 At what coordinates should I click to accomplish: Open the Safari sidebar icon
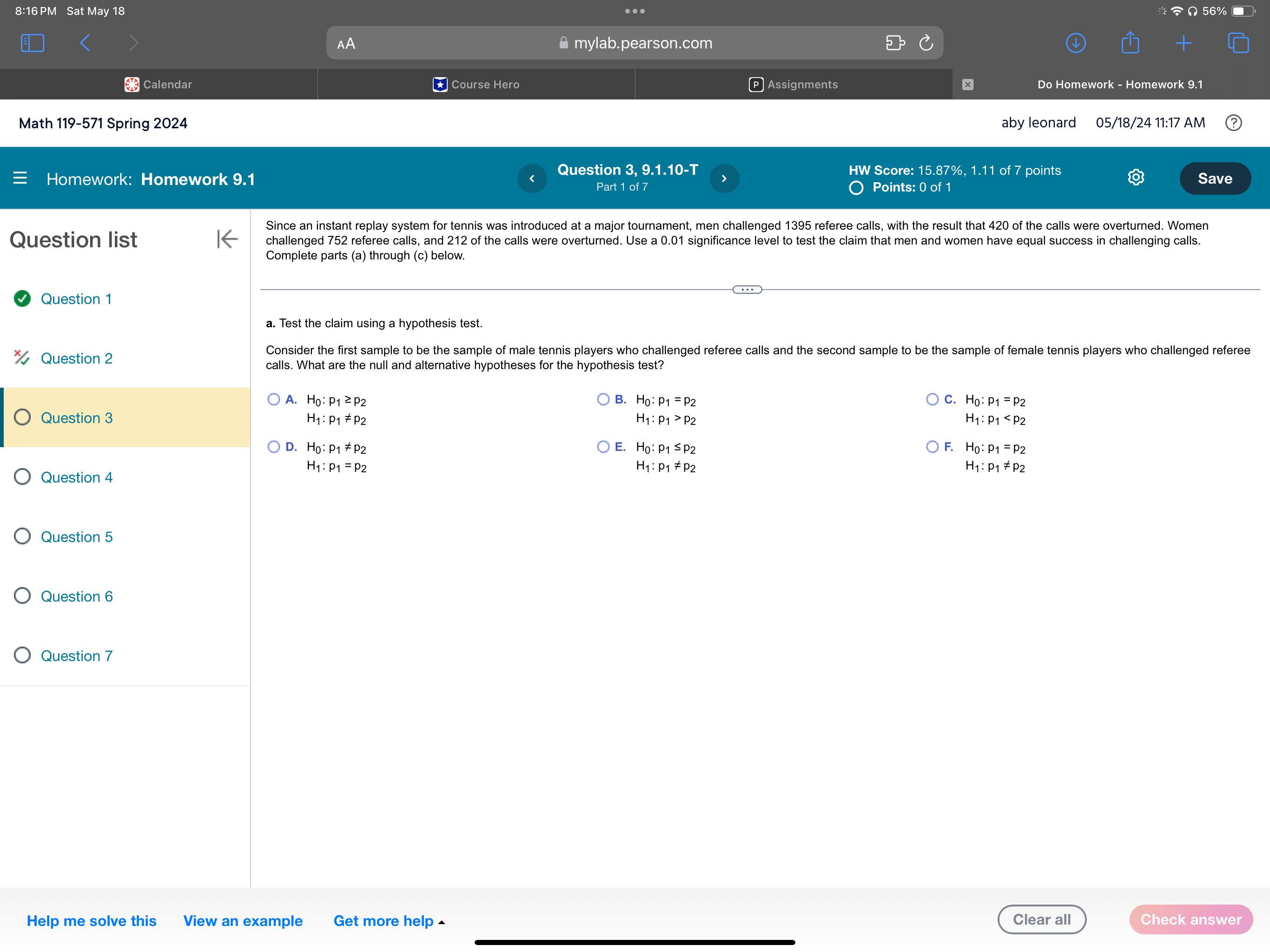[x=32, y=42]
